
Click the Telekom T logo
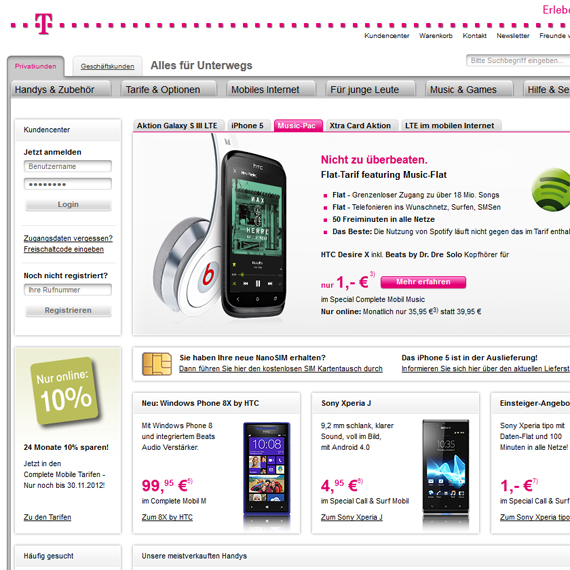tap(44, 24)
